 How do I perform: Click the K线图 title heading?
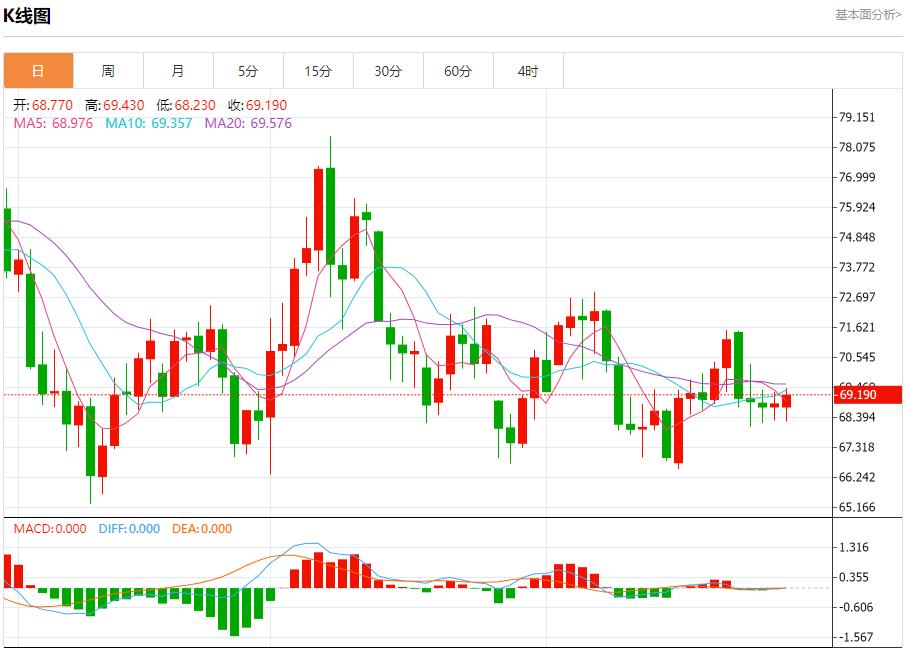[27, 16]
